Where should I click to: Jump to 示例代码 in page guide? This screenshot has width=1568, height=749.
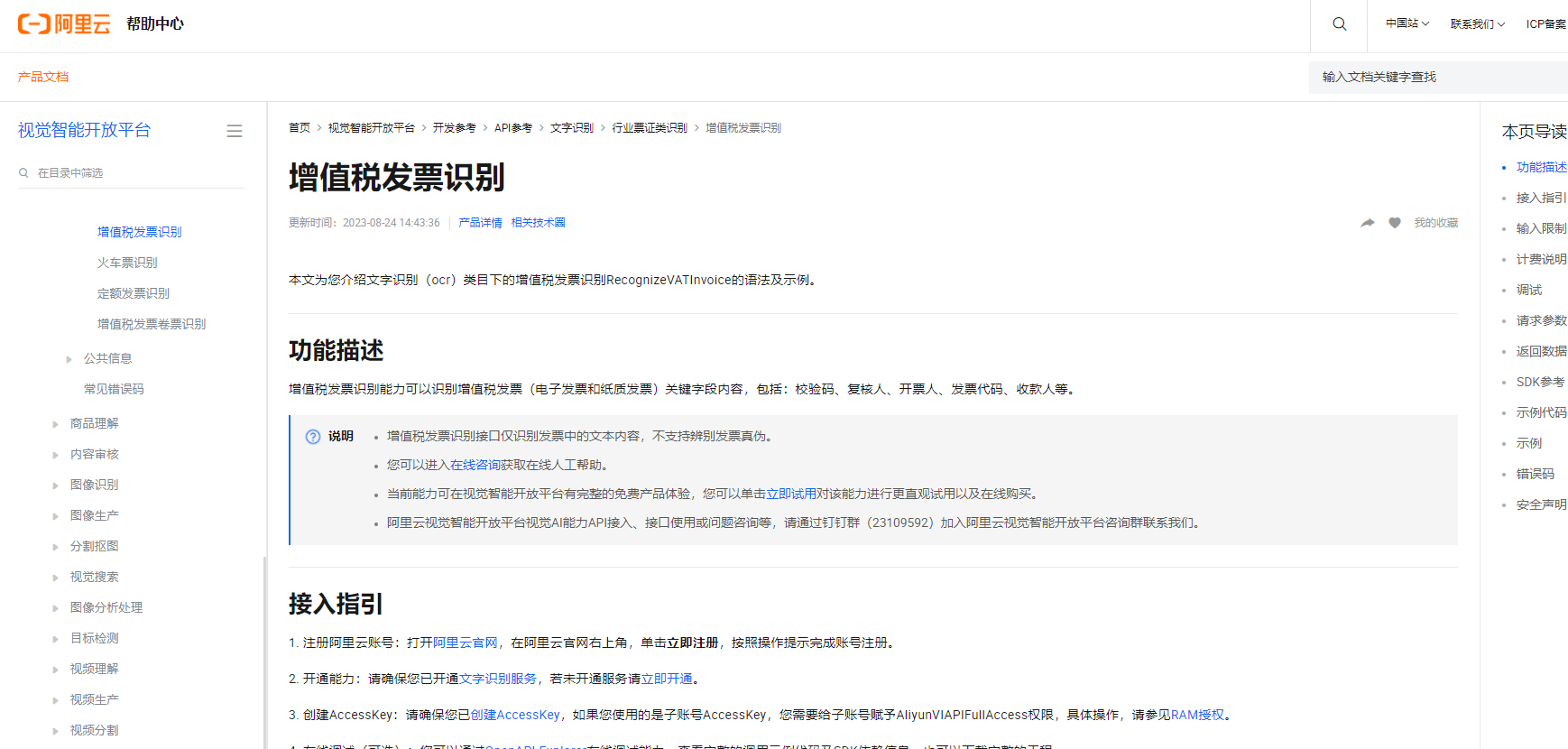[x=1542, y=413]
